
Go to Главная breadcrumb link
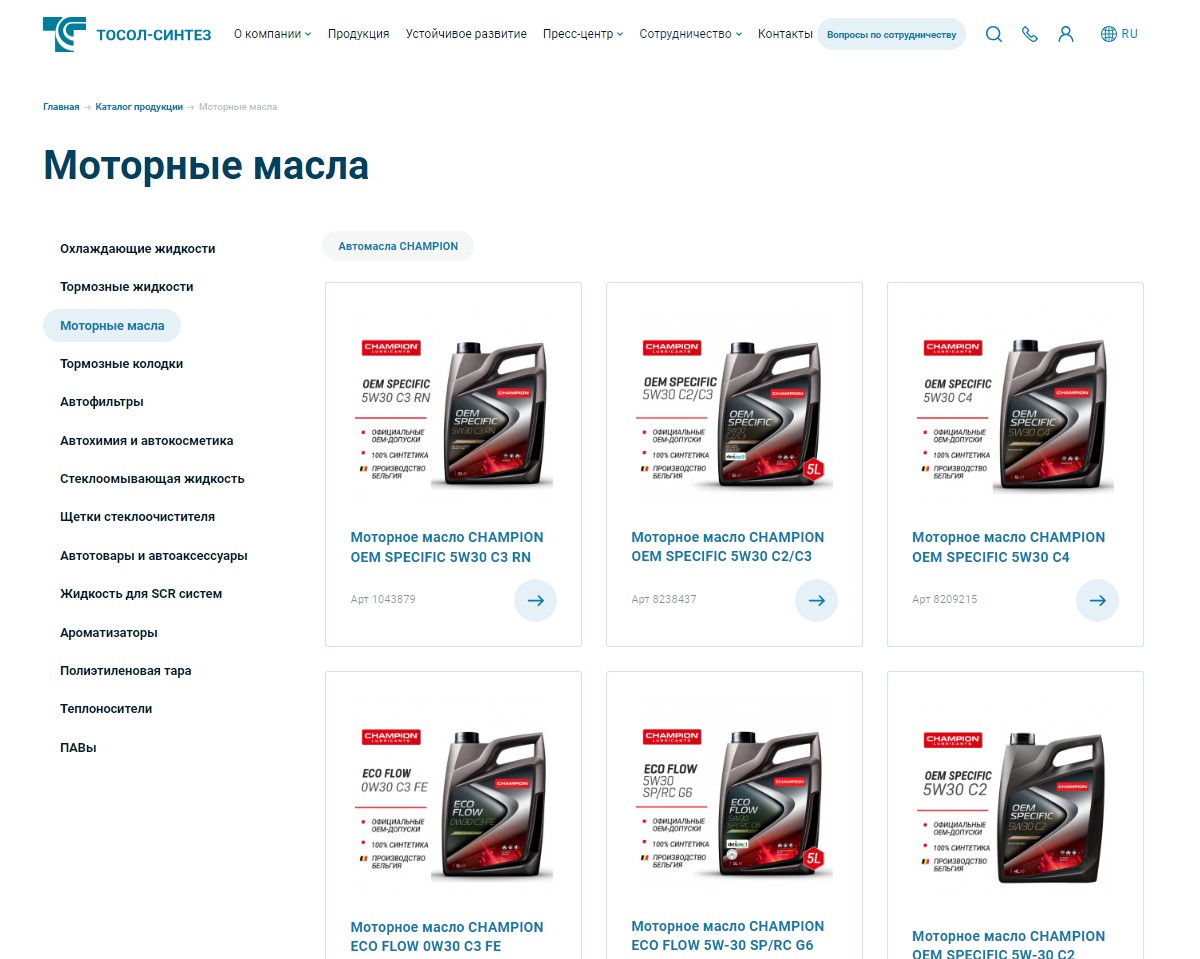point(61,107)
